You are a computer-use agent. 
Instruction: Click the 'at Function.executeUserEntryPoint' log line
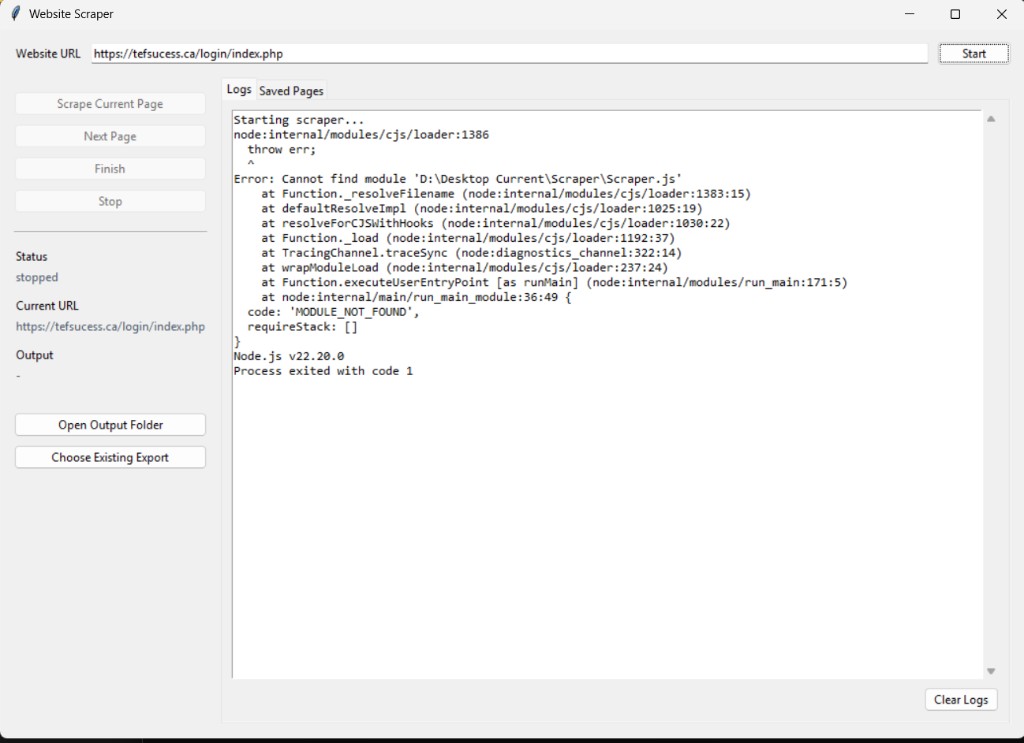pyautogui.click(x=554, y=283)
